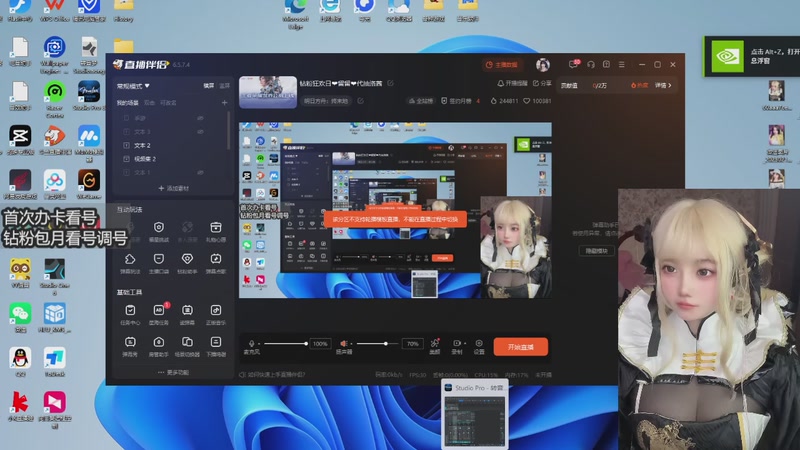
Task: Open the 常规模式 mode dropdown
Action: pyautogui.click(x=133, y=86)
